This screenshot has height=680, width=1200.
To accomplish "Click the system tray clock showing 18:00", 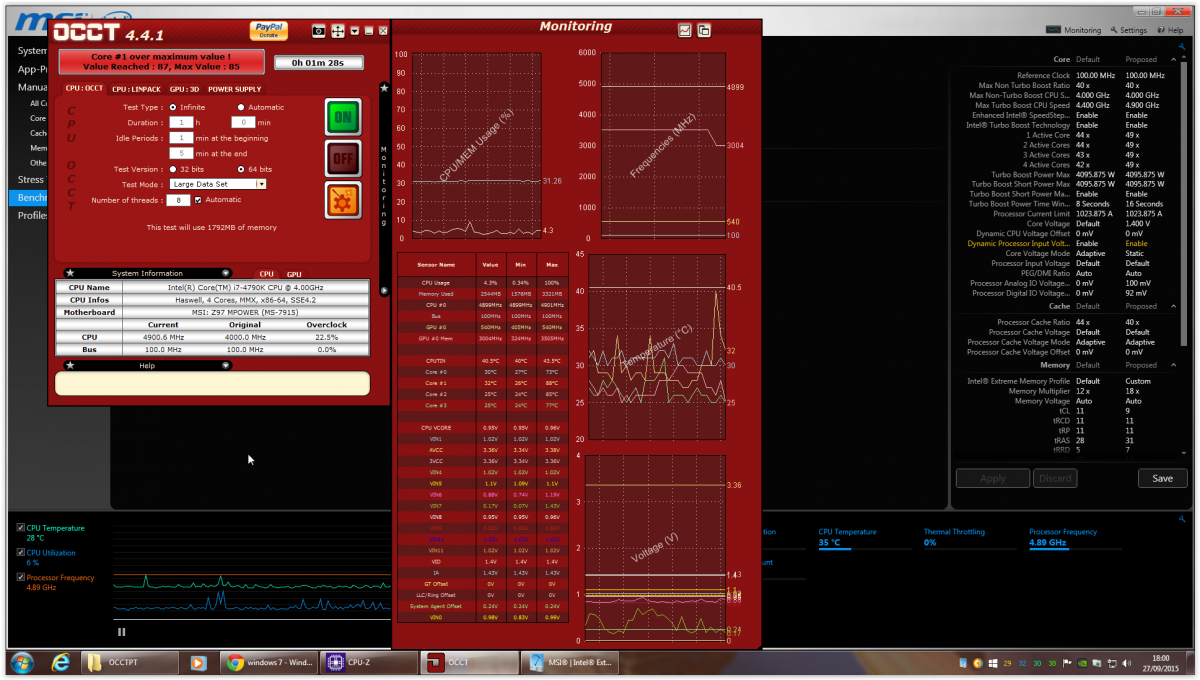I will pos(1160,662).
